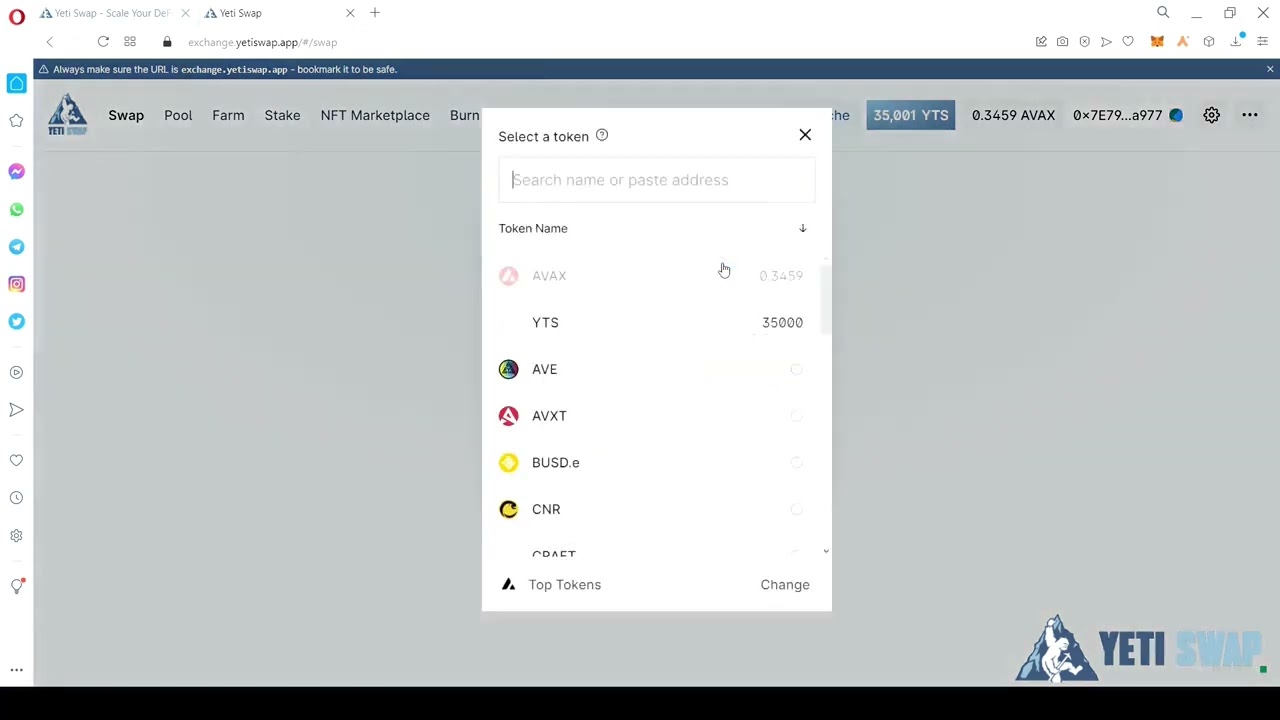Open wallet account 0x7E79...a977
The width and height of the screenshot is (1280, 720).
(1127, 115)
